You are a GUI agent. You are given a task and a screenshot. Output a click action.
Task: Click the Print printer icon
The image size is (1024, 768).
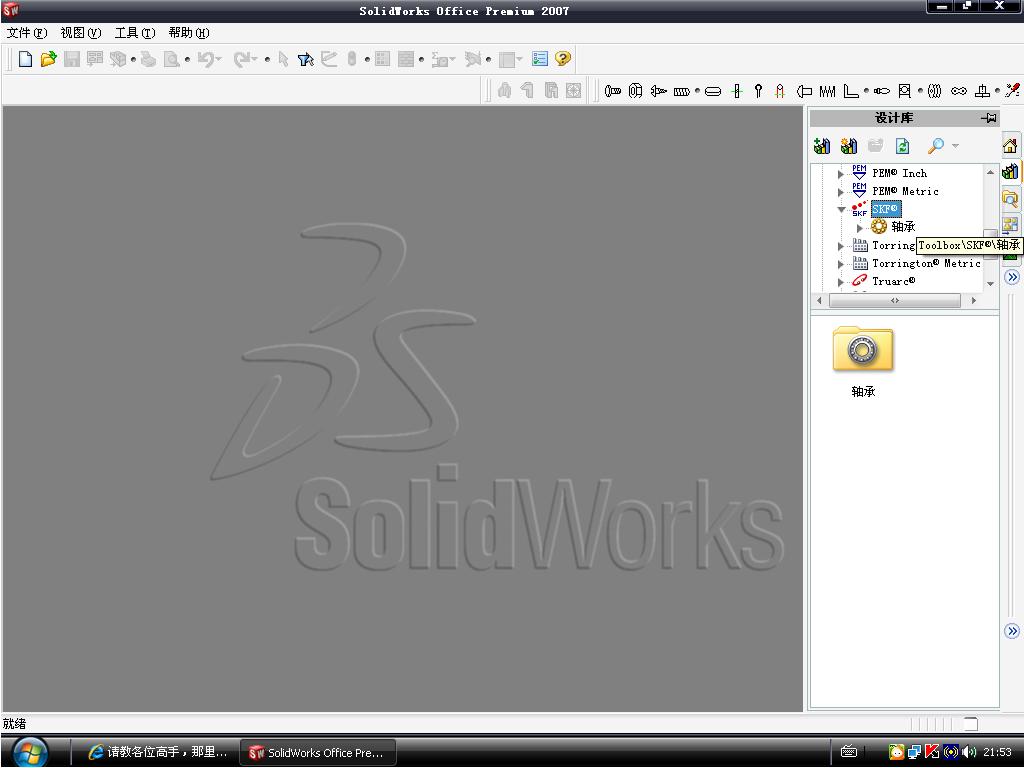(x=149, y=59)
